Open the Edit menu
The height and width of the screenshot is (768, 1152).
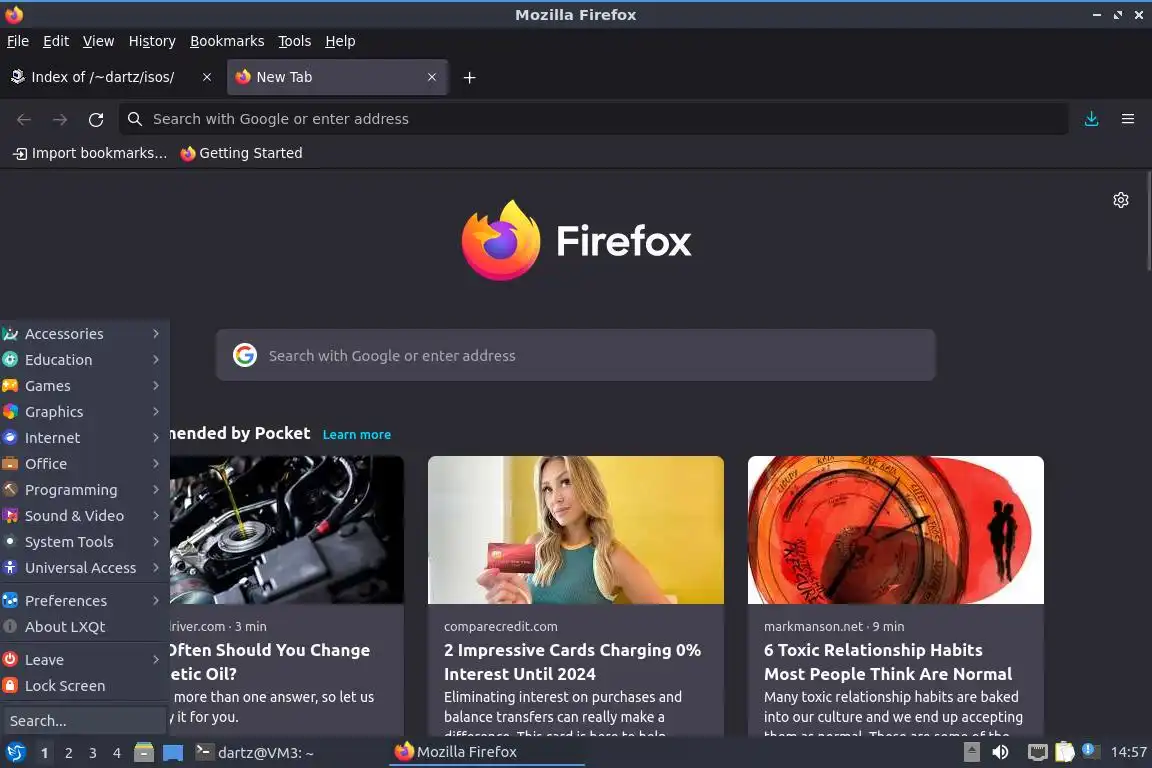tap(56, 41)
